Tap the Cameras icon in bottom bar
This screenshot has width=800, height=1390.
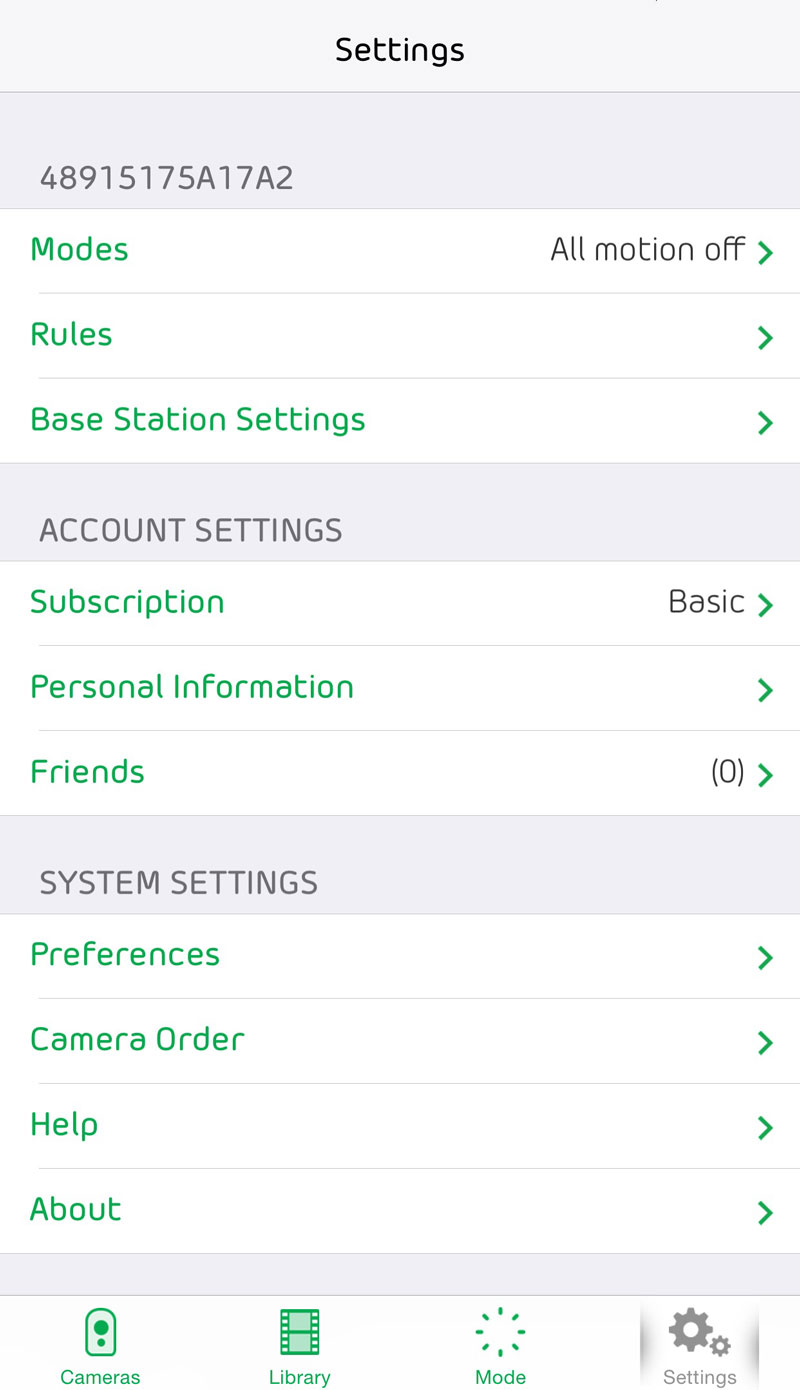tap(100, 1333)
